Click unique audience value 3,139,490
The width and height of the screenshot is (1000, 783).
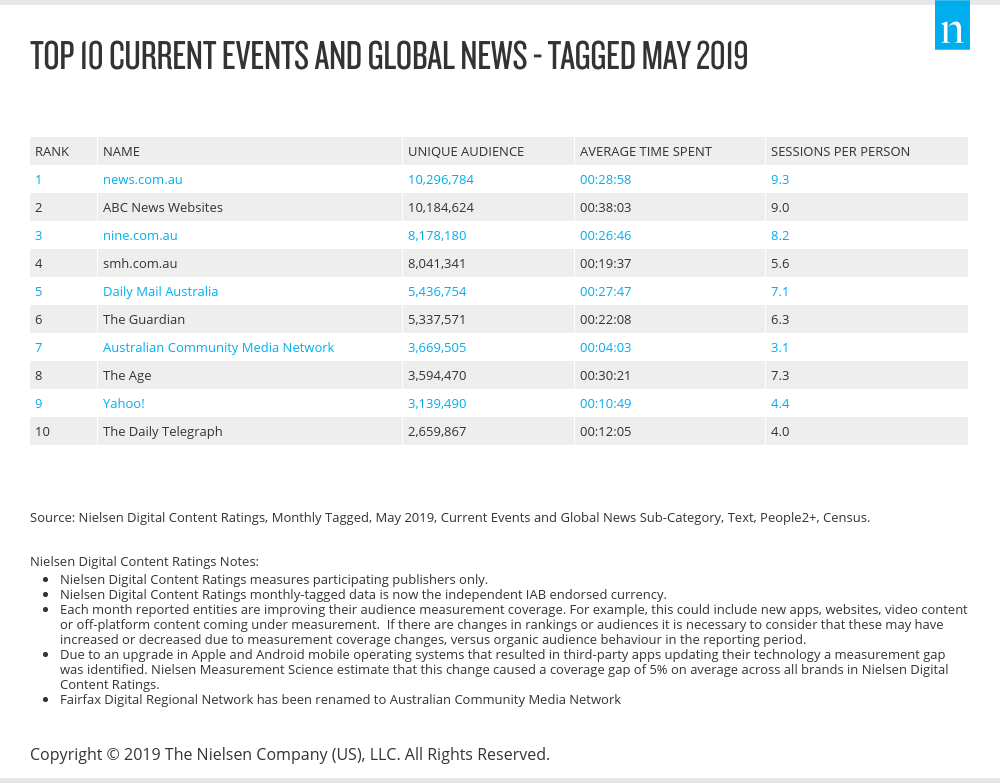[x=437, y=404]
